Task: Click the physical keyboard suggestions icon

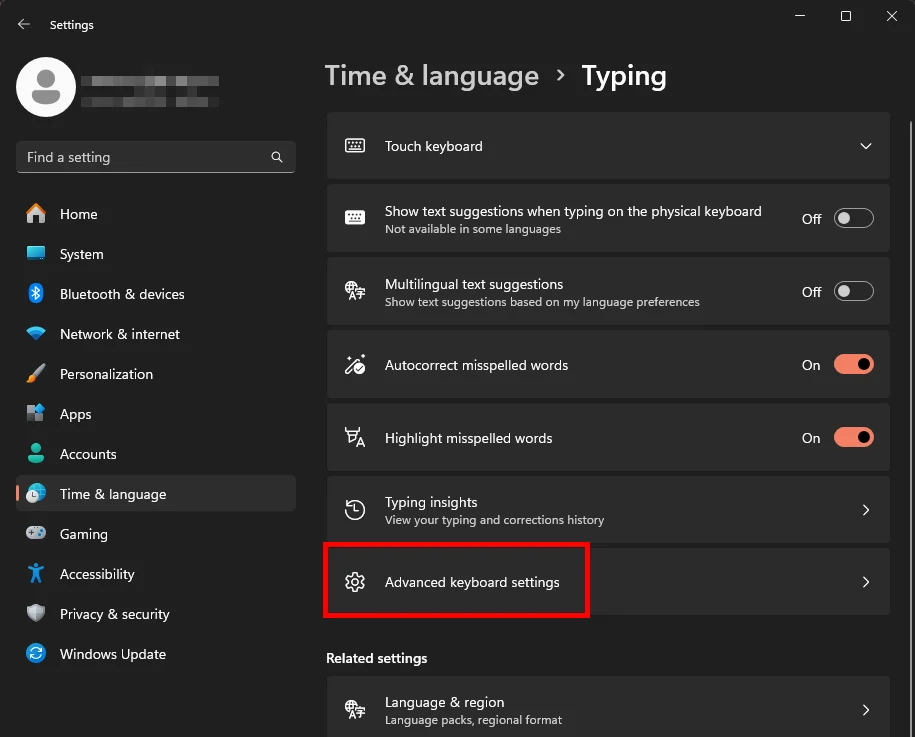Action: click(x=355, y=218)
